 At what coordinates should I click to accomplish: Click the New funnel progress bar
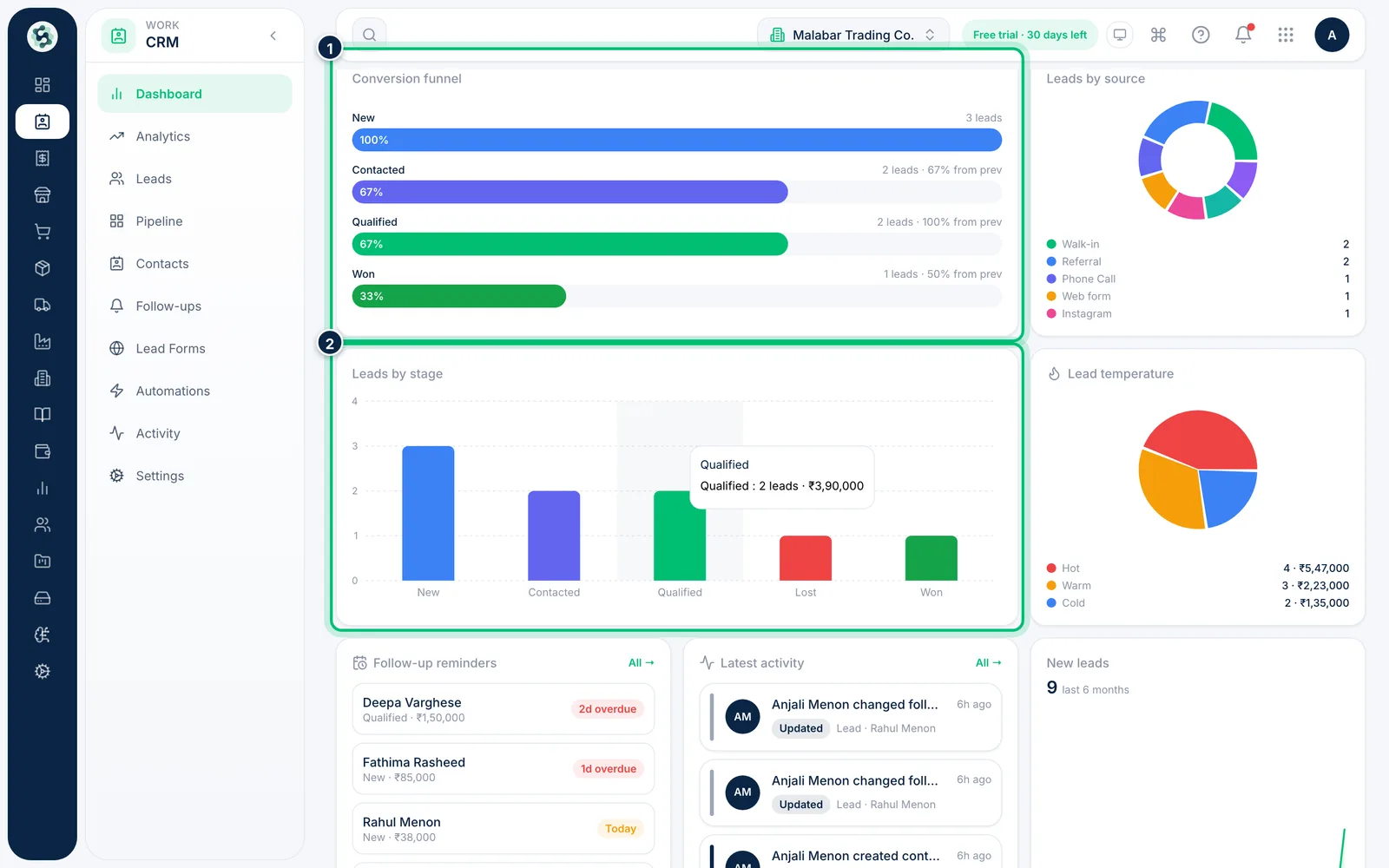click(677, 140)
